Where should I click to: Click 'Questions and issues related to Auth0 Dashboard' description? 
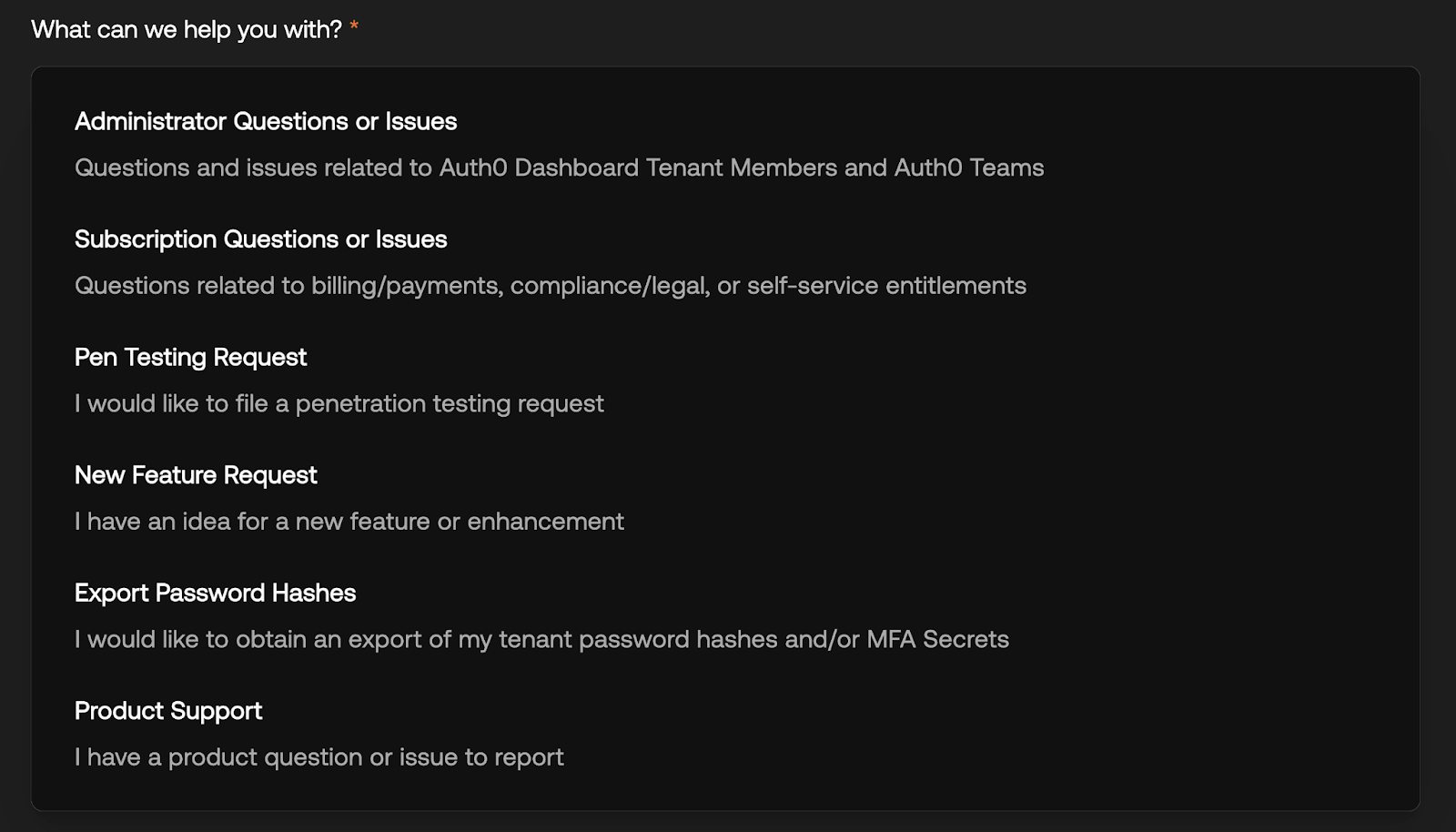(x=560, y=167)
